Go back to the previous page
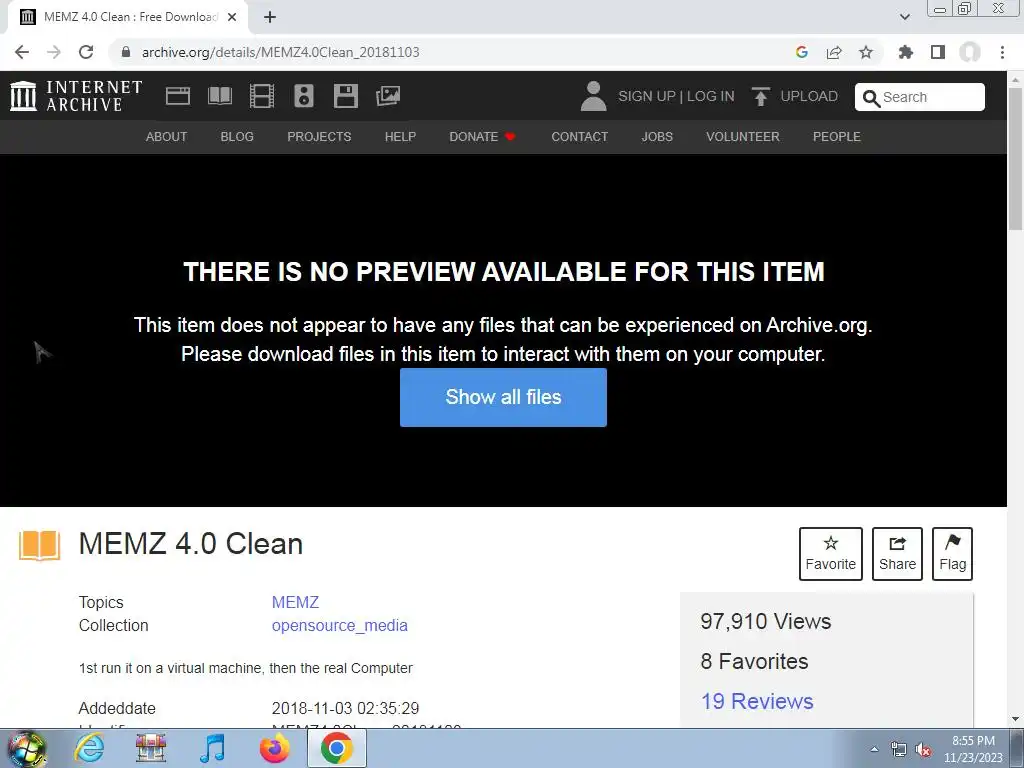Screen dimensions: 1024x768 (x=22, y=52)
